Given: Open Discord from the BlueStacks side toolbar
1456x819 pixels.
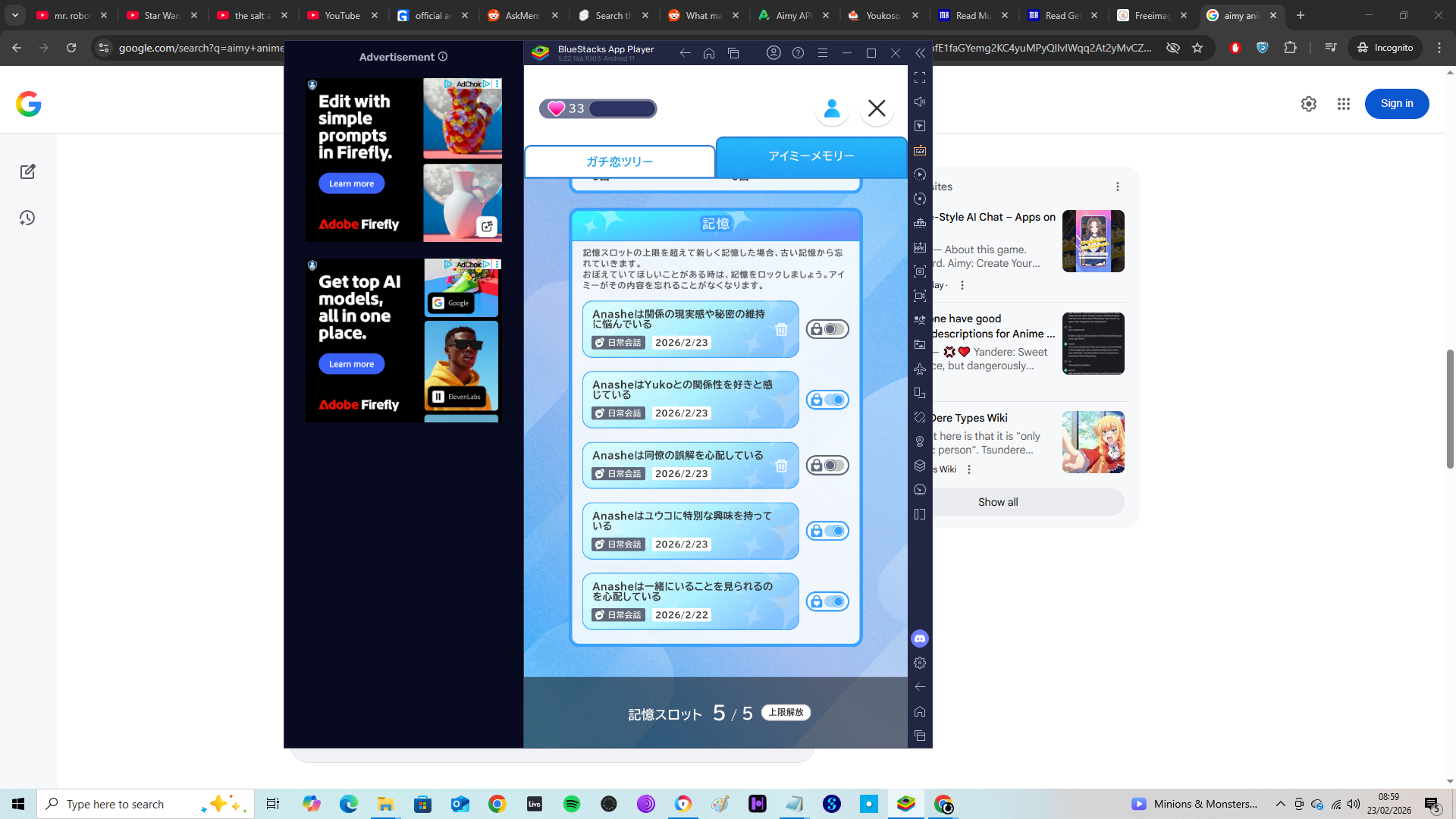Looking at the screenshot, I should point(920,639).
